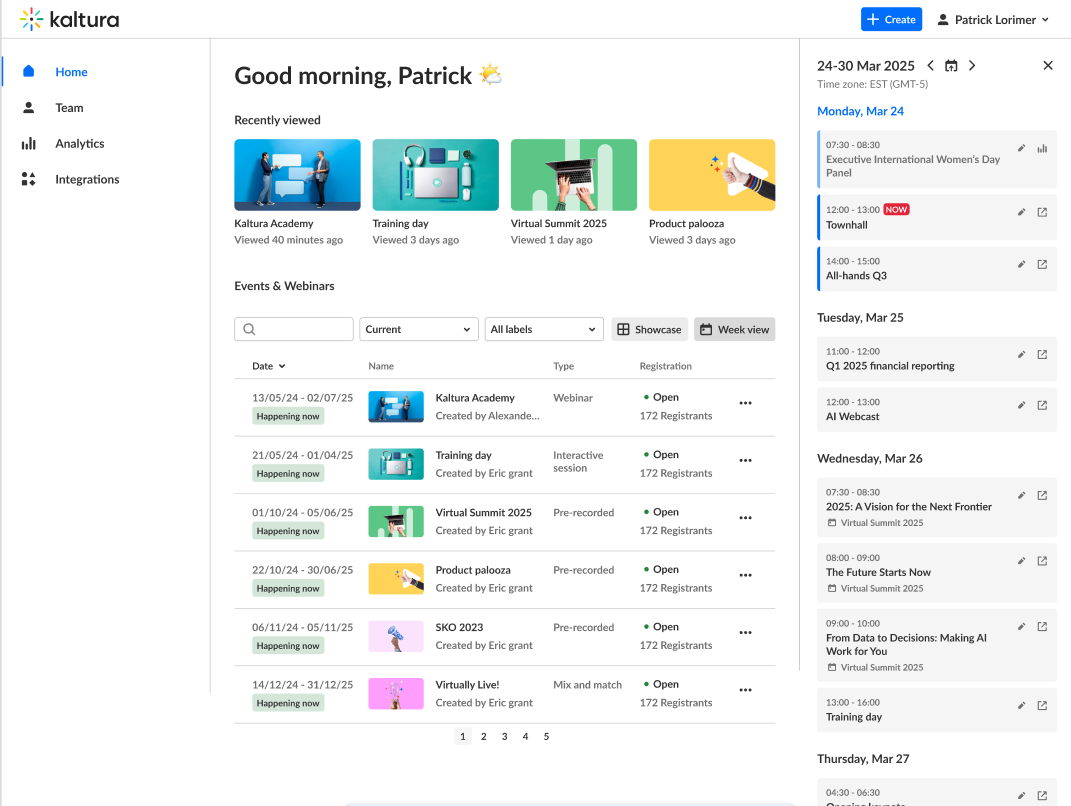This screenshot has width=1071, height=806.
Task: Open SKO 2023 event in table
Action: pyautogui.click(x=459, y=627)
